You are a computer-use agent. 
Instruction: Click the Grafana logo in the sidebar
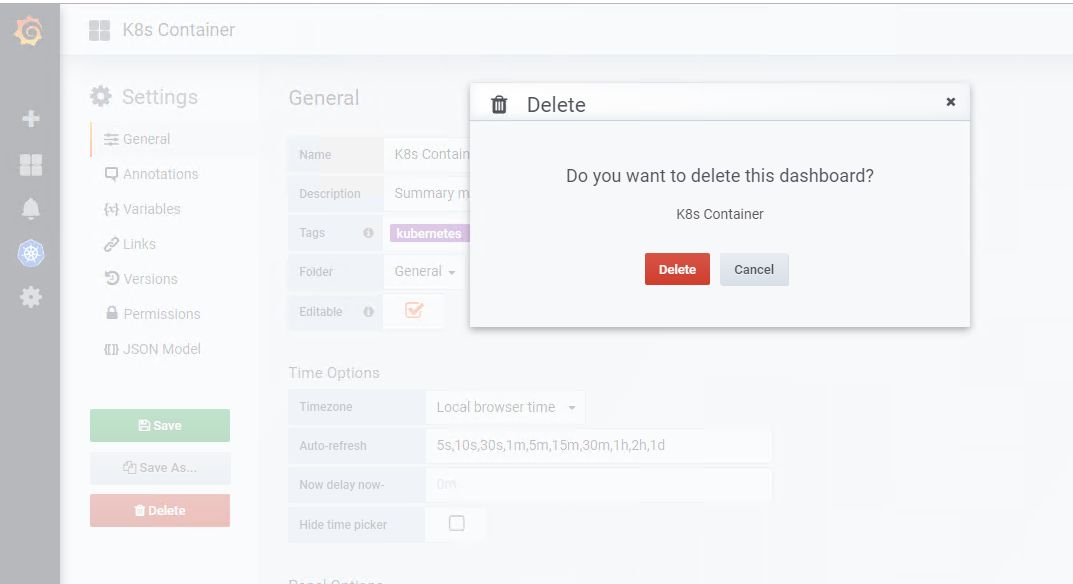pos(29,31)
